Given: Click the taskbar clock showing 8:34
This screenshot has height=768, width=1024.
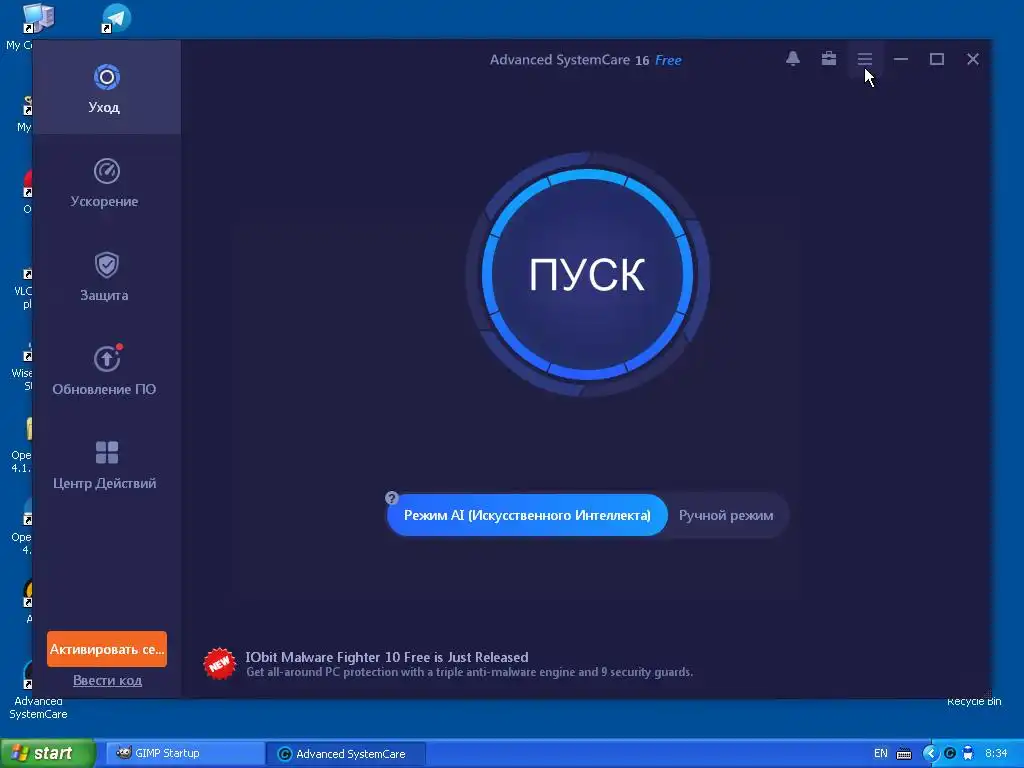Looking at the screenshot, I should (996, 753).
